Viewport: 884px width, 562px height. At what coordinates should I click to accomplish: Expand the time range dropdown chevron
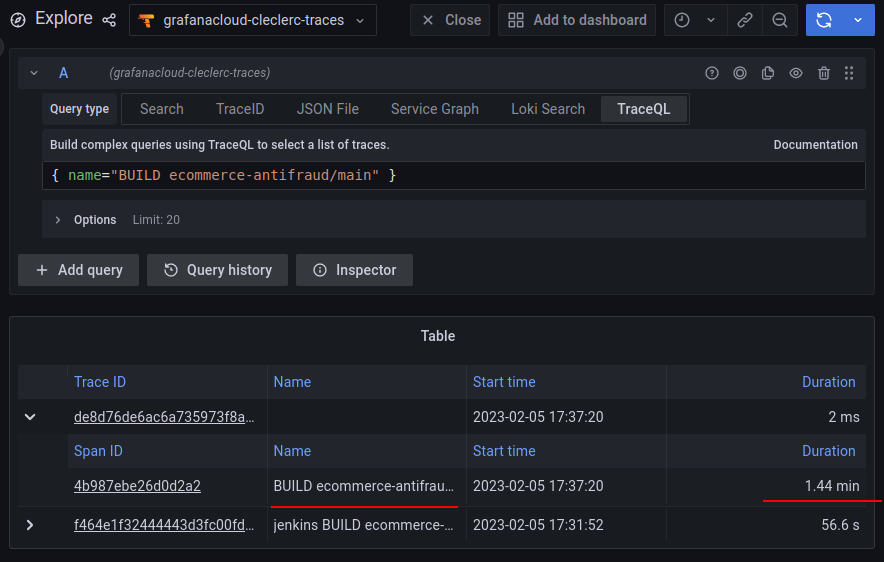coord(711,20)
